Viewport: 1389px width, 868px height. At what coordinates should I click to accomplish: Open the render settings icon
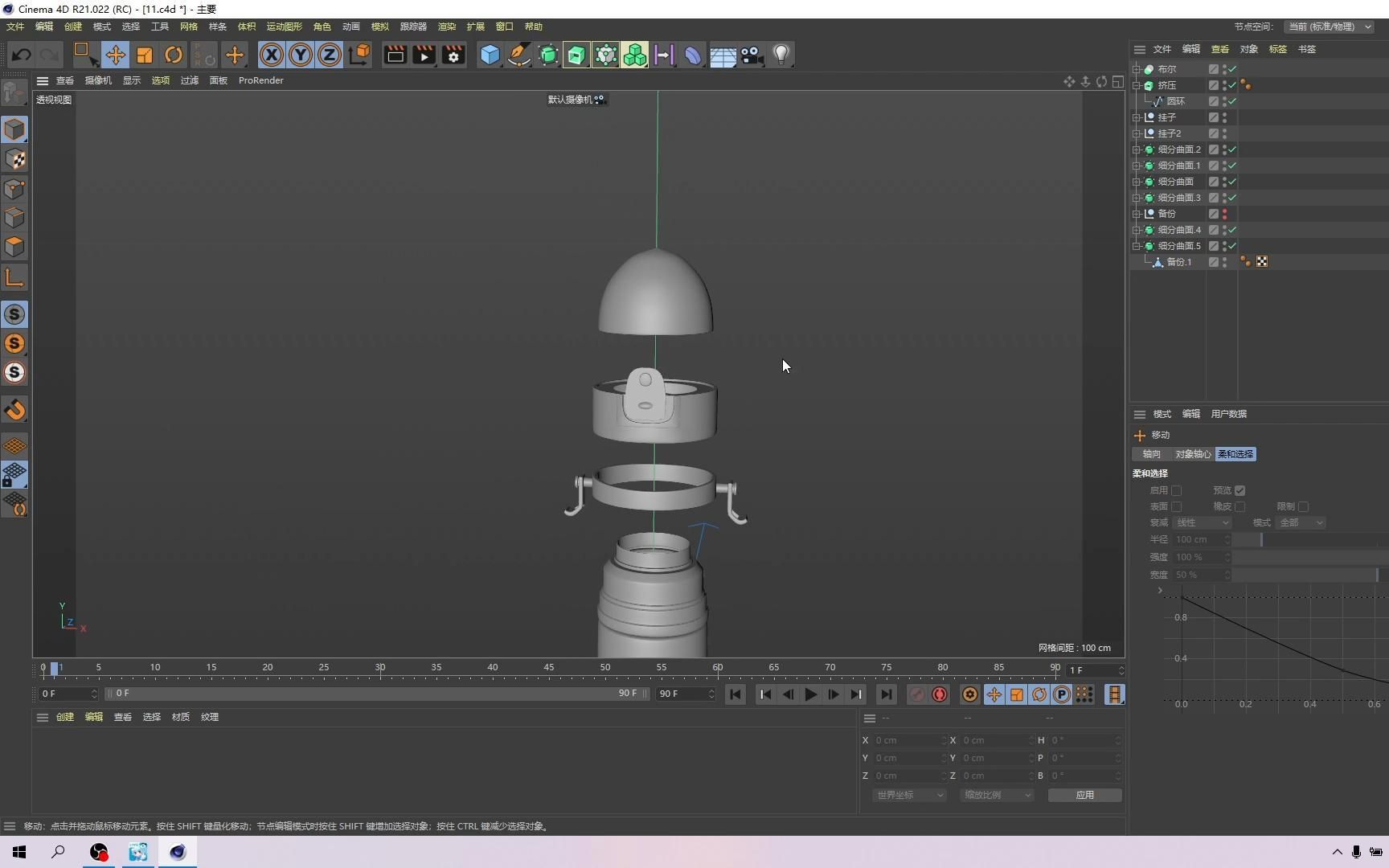(x=453, y=55)
